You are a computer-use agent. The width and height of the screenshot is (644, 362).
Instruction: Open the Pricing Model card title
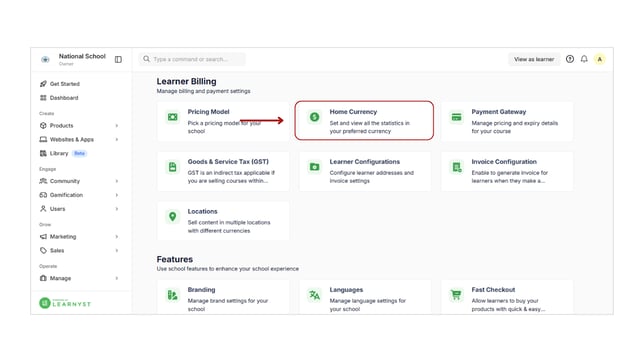(x=208, y=112)
